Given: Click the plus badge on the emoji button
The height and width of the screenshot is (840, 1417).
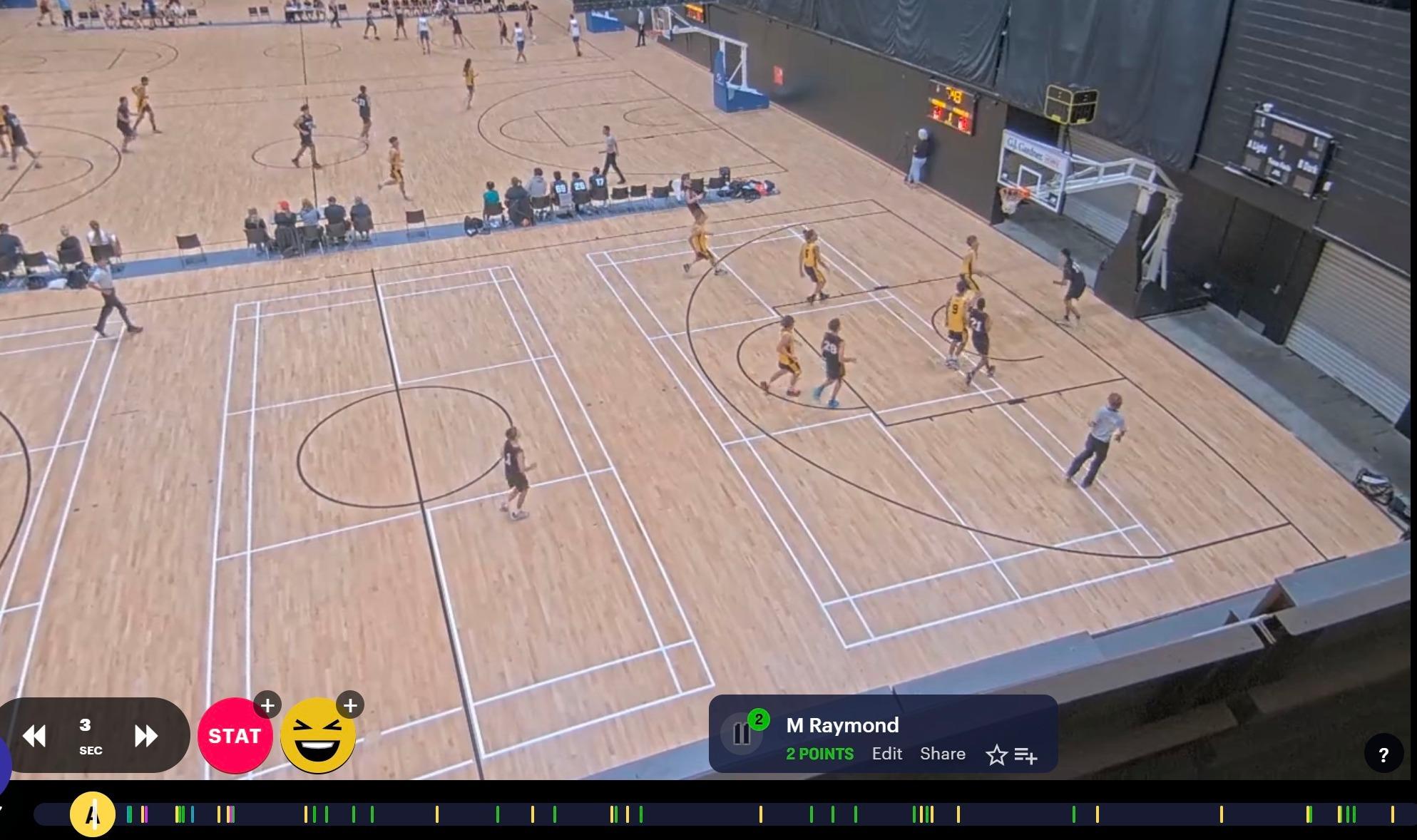Looking at the screenshot, I should (350, 705).
